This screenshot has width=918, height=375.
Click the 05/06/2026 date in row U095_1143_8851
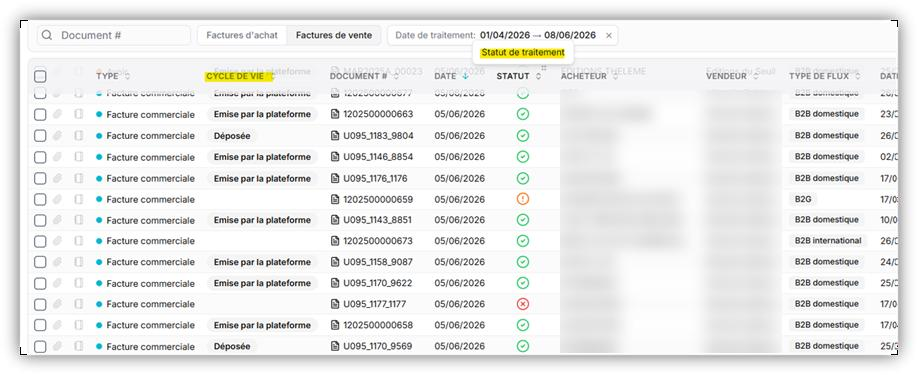[x=460, y=220]
